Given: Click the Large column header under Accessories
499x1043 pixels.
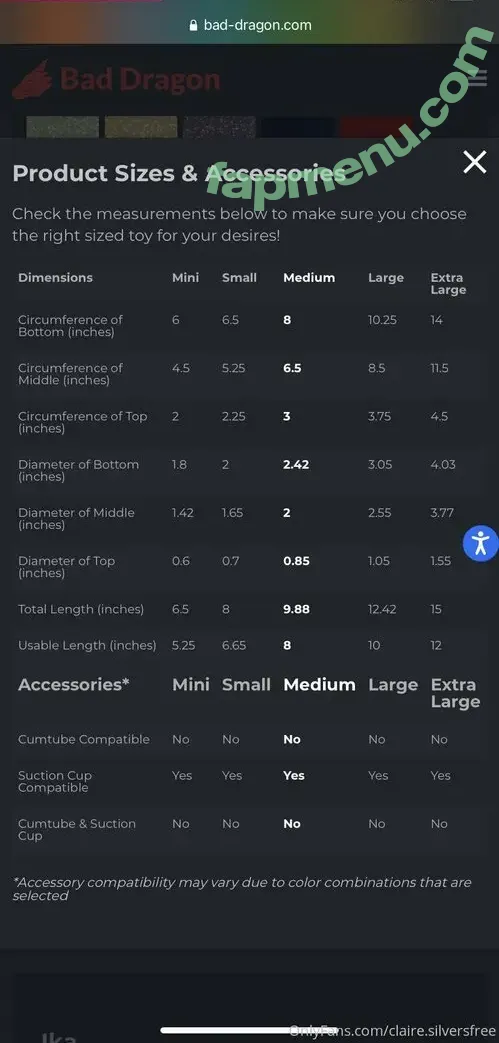Looking at the screenshot, I should (x=393, y=684).
